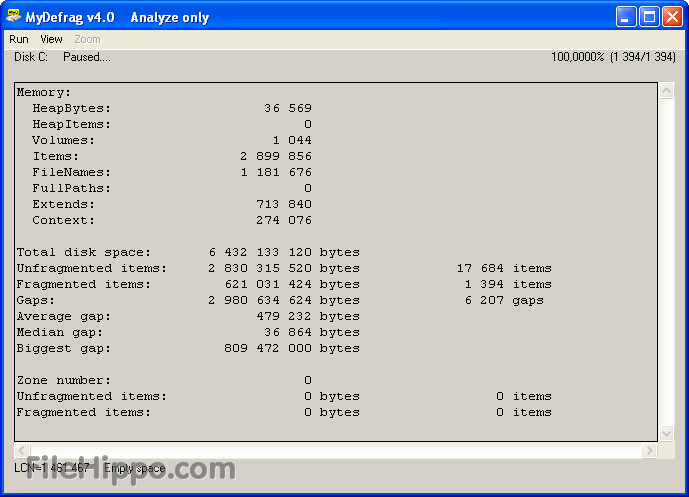Click the 'Memory:' heading in the report
The height and width of the screenshot is (497, 689).
44,92
